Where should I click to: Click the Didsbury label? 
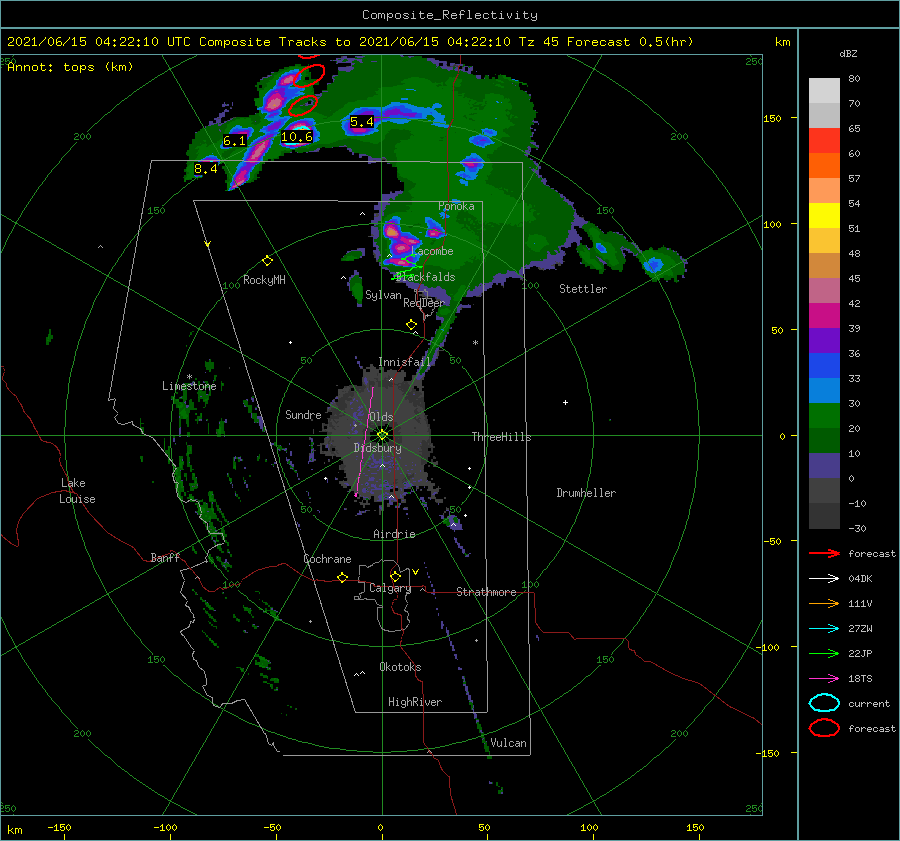click(377, 448)
